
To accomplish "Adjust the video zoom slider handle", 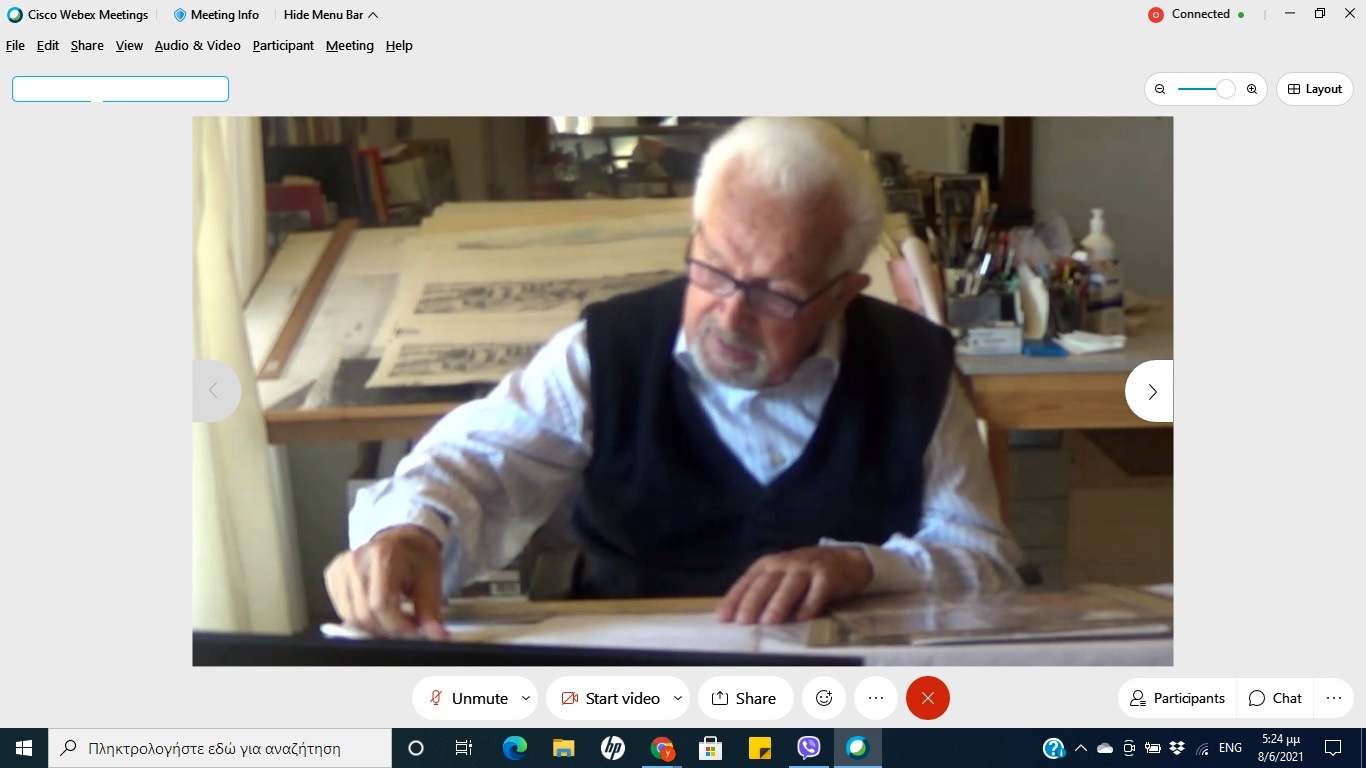I will 1225,89.
